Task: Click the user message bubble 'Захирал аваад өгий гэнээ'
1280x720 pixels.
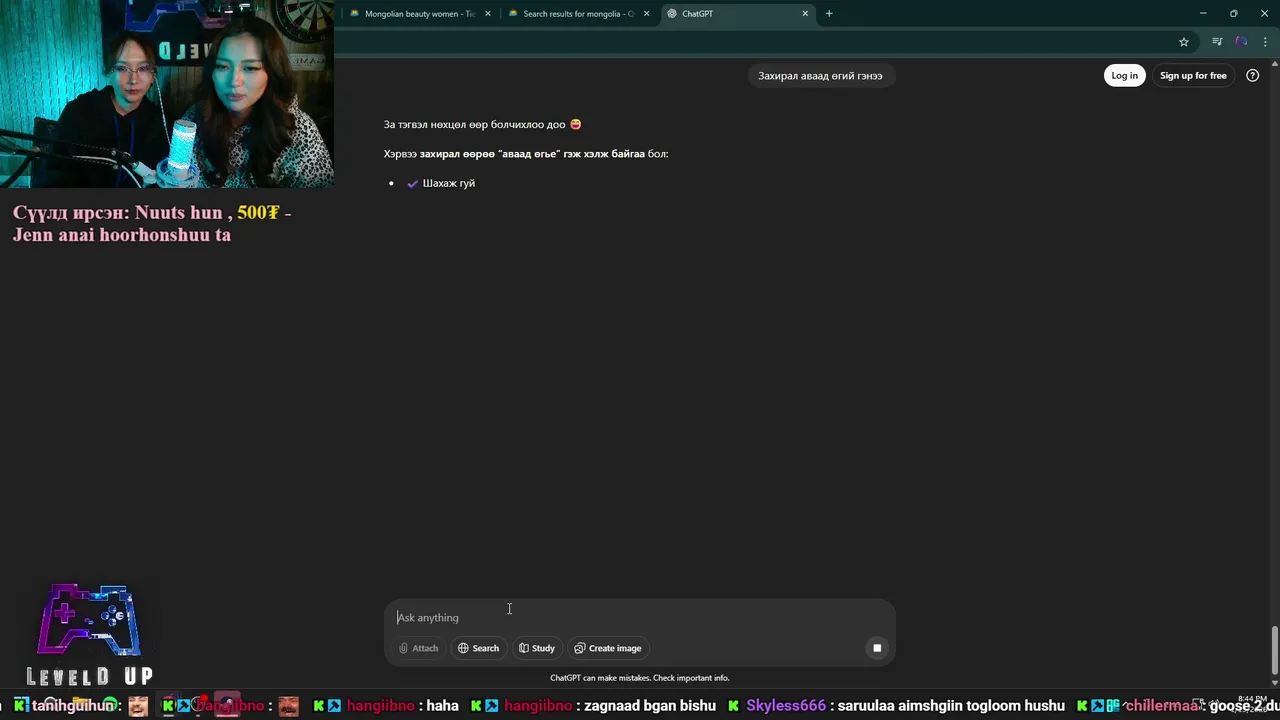Action: point(820,76)
